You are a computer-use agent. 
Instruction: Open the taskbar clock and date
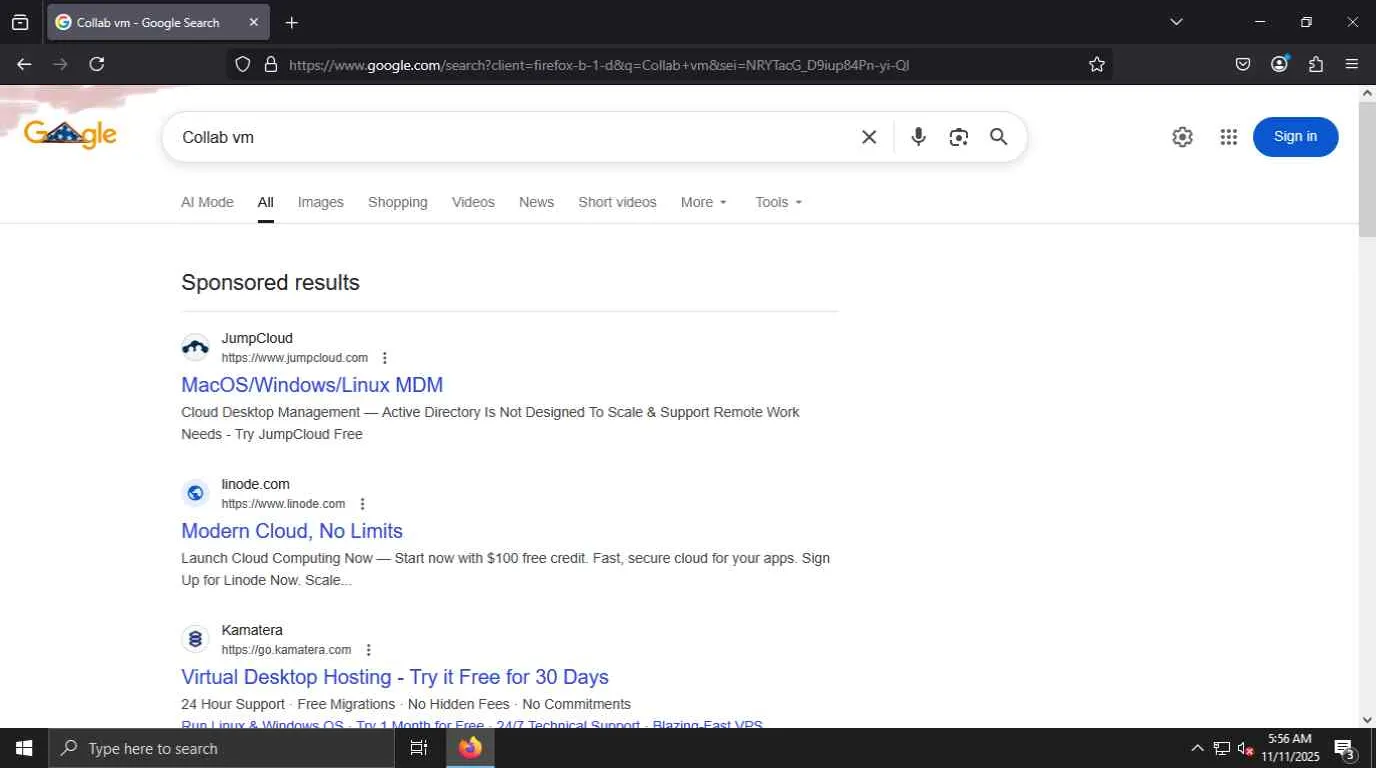1290,748
